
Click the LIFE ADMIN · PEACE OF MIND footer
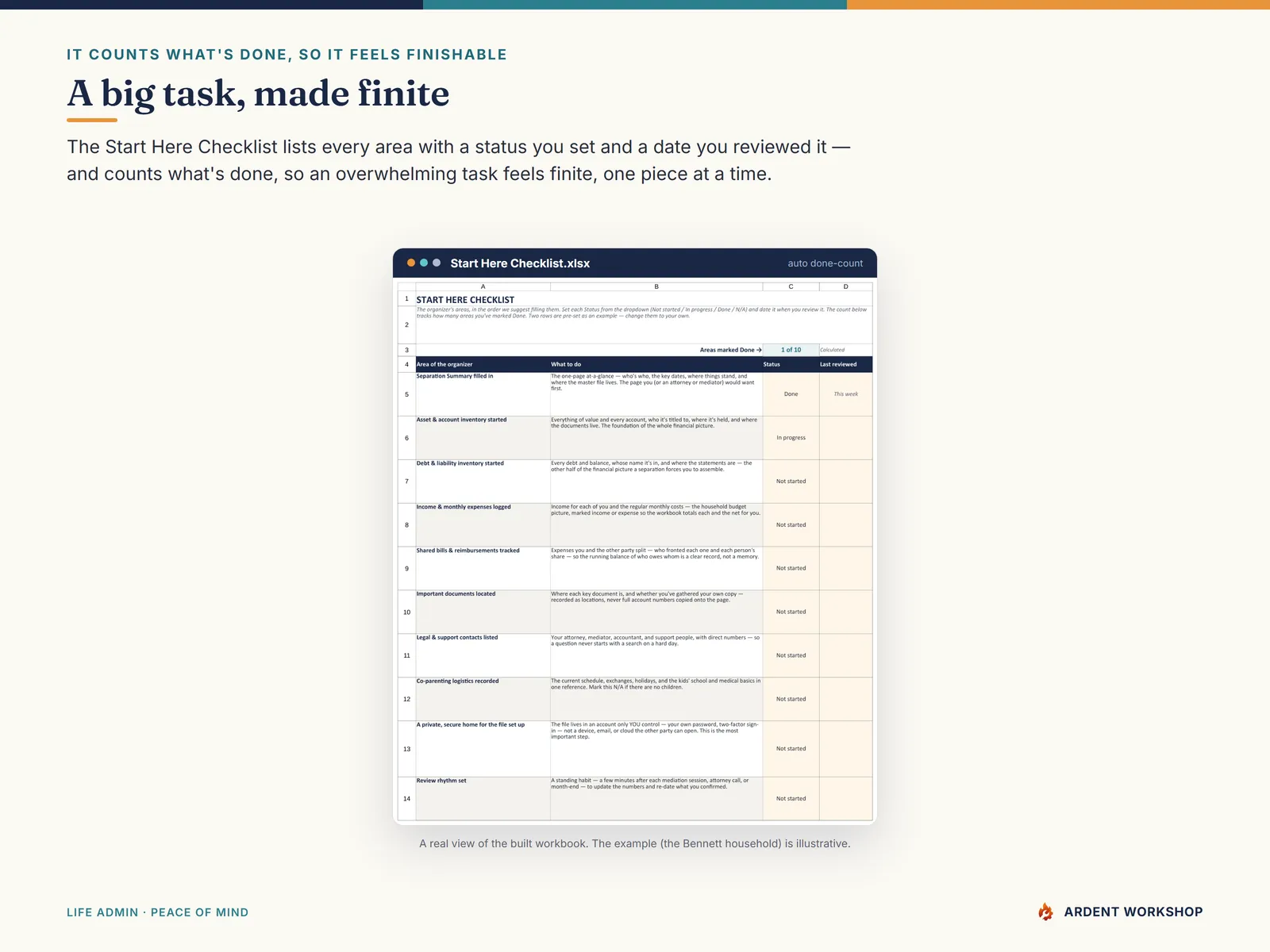(x=157, y=912)
